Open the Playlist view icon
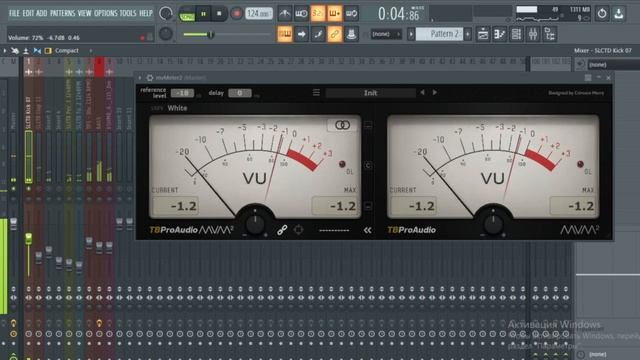This screenshot has height=360, width=640. pyautogui.click(x=483, y=34)
